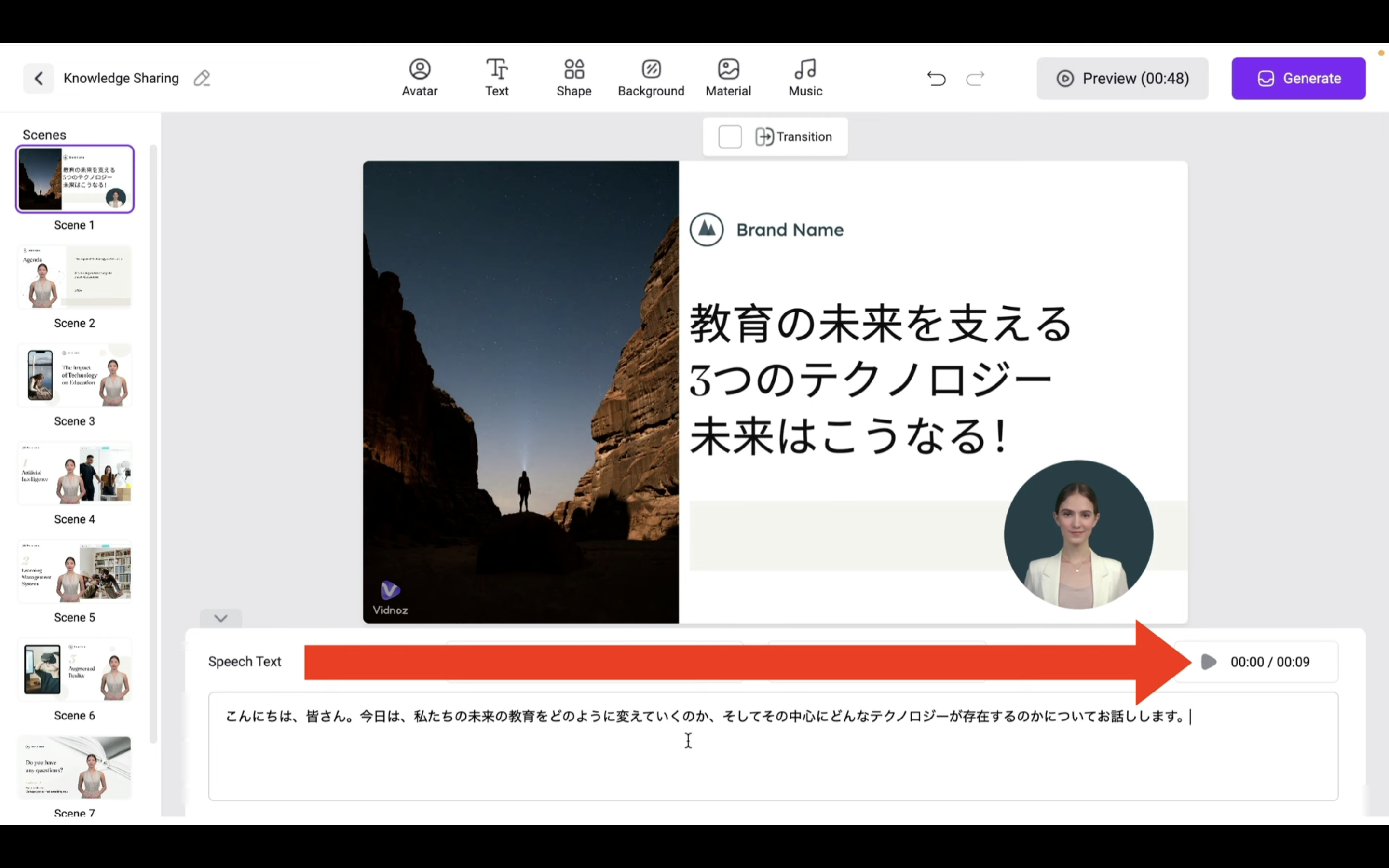Select the Brand Name logo icon
The width and height of the screenshot is (1389, 868).
tap(706, 230)
